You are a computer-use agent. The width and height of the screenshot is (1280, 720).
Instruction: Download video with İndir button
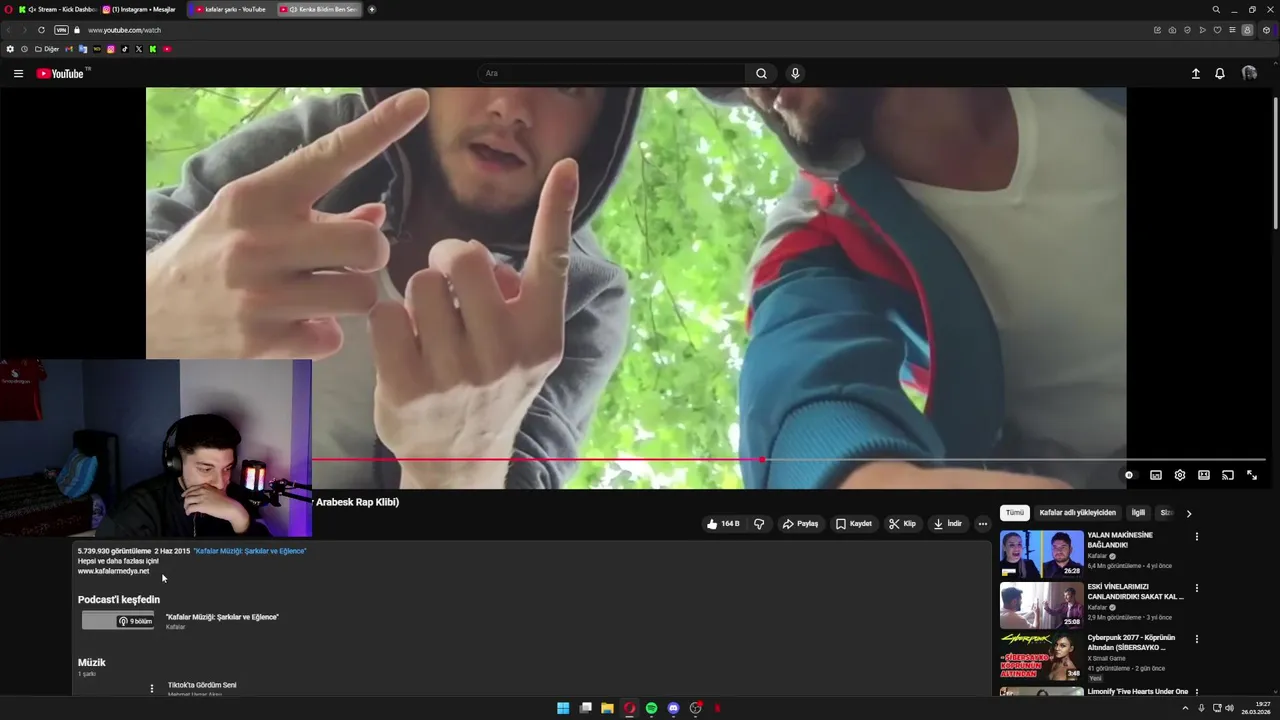coord(947,524)
